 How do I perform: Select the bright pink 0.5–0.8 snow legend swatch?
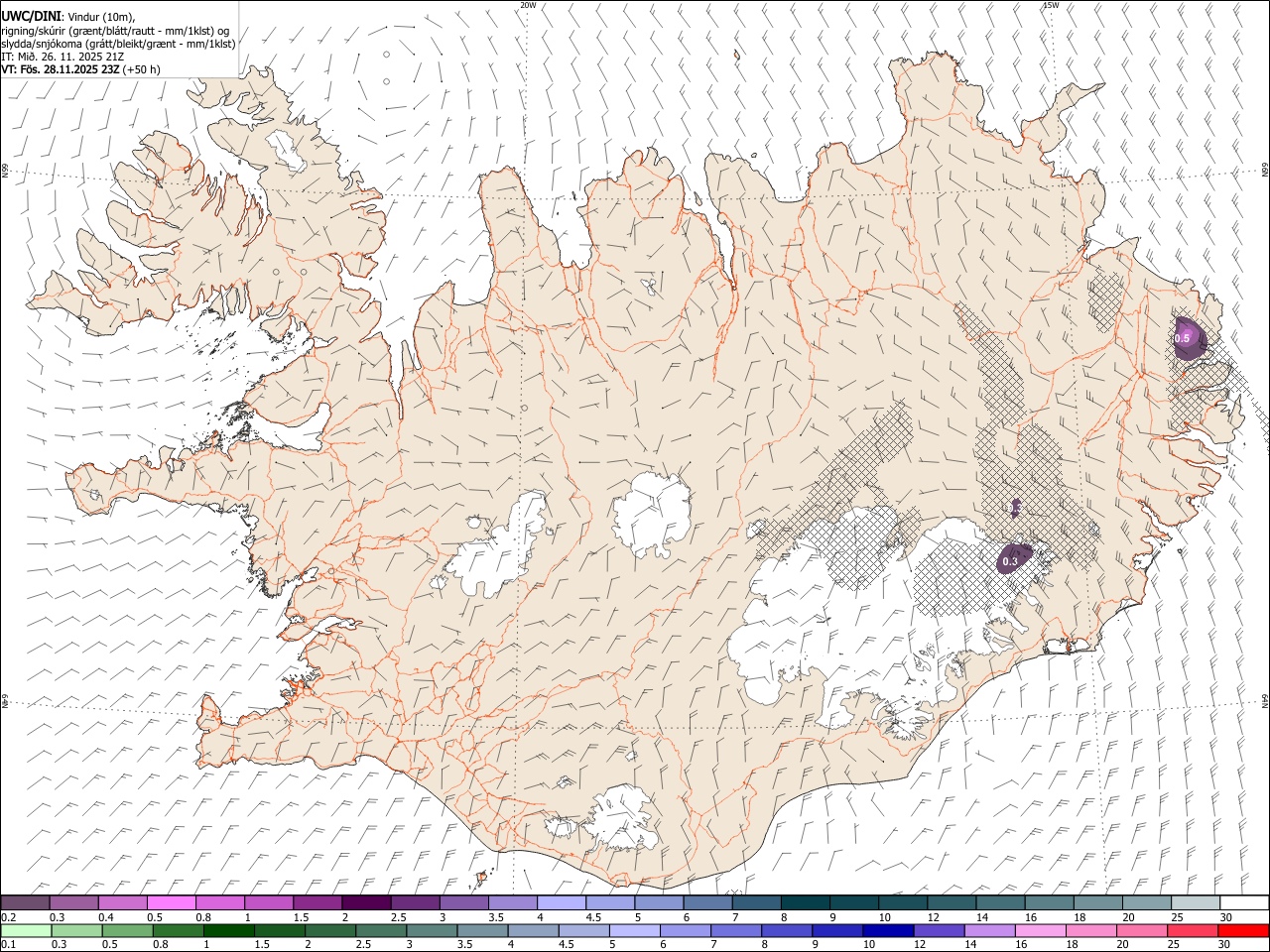point(172,902)
